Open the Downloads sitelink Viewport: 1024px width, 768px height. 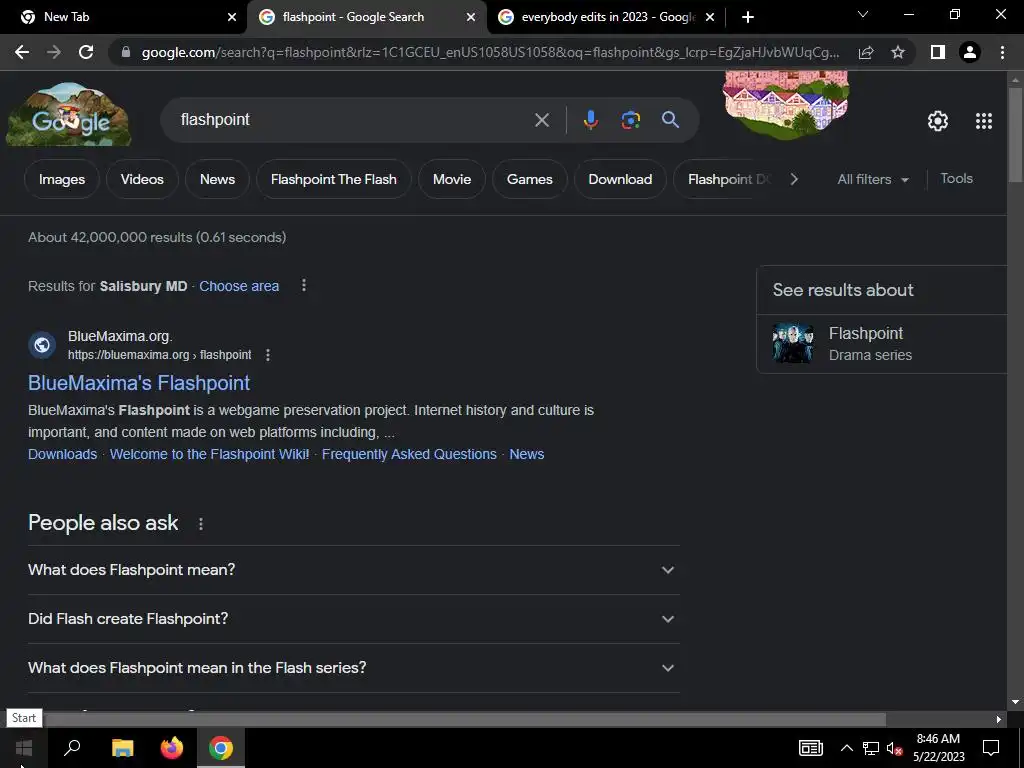[63, 455]
